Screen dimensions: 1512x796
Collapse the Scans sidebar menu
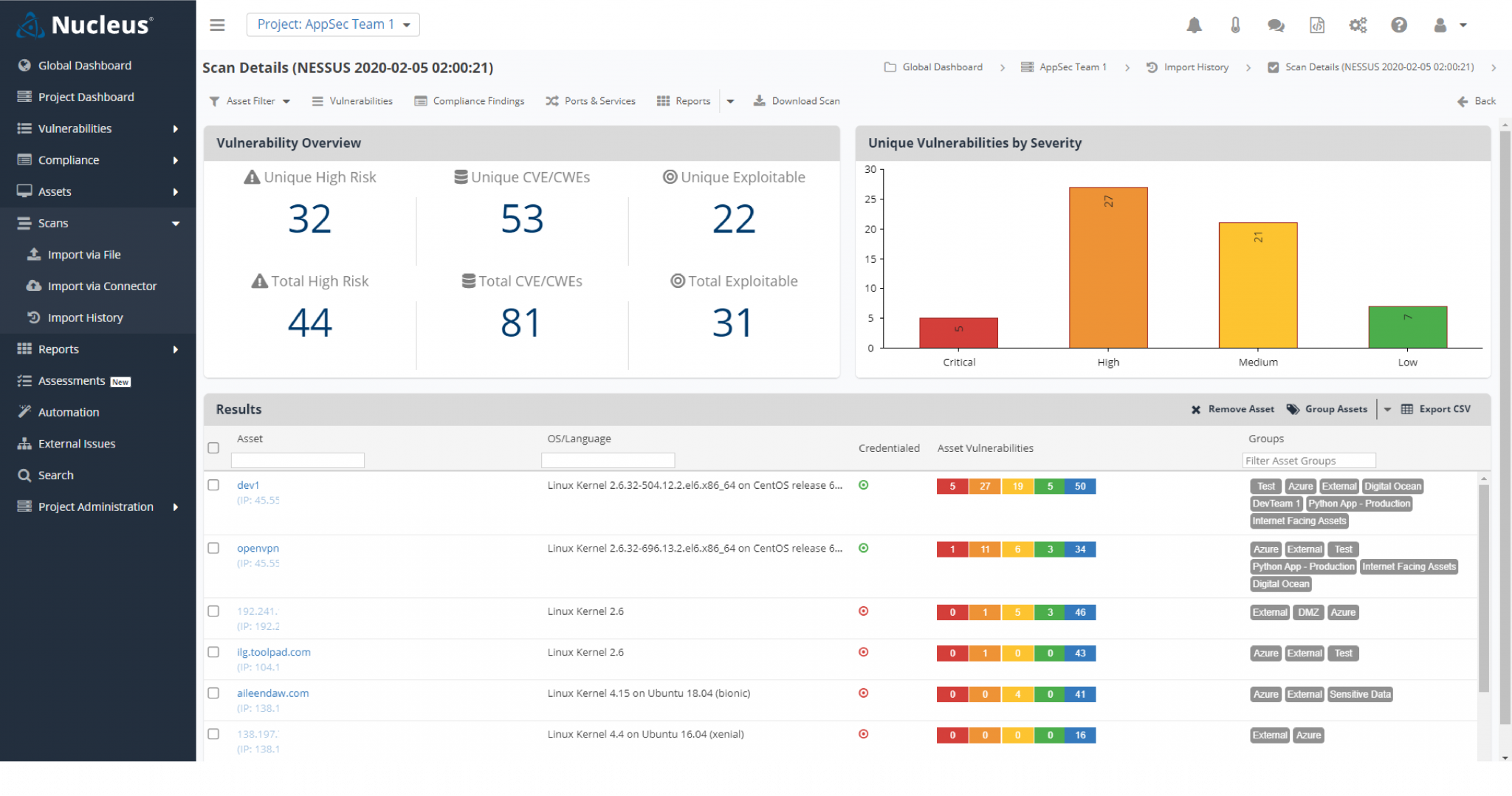click(176, 224)
